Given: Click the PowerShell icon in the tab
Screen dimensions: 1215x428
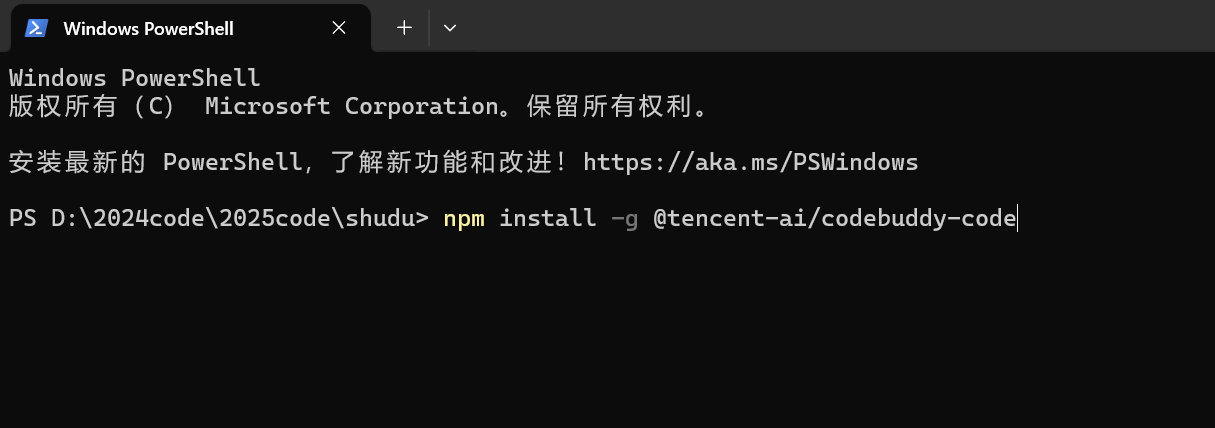Looking at the screenshot, I should pyautogui.click(x=37, y=28).
